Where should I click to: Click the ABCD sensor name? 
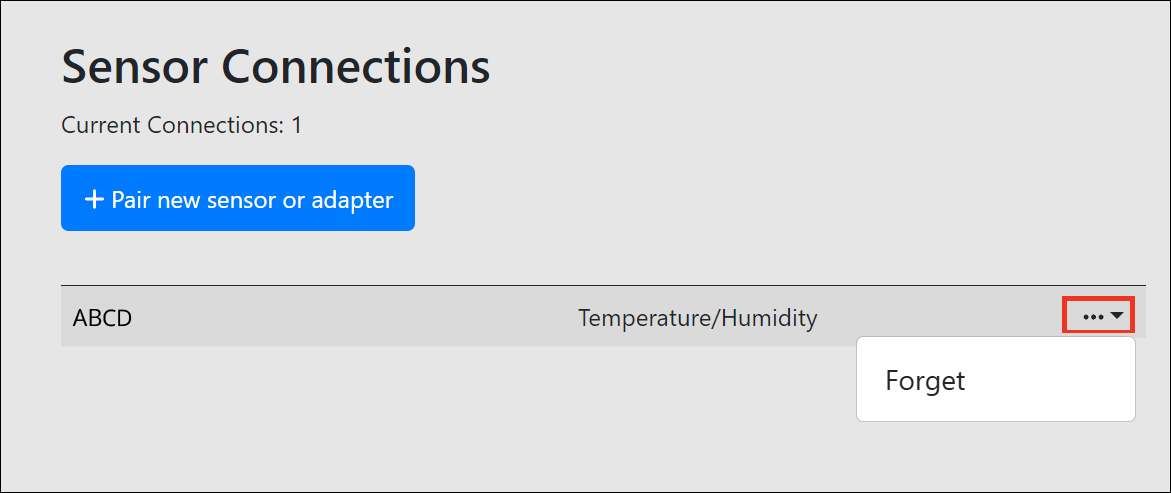click(103, 318)
